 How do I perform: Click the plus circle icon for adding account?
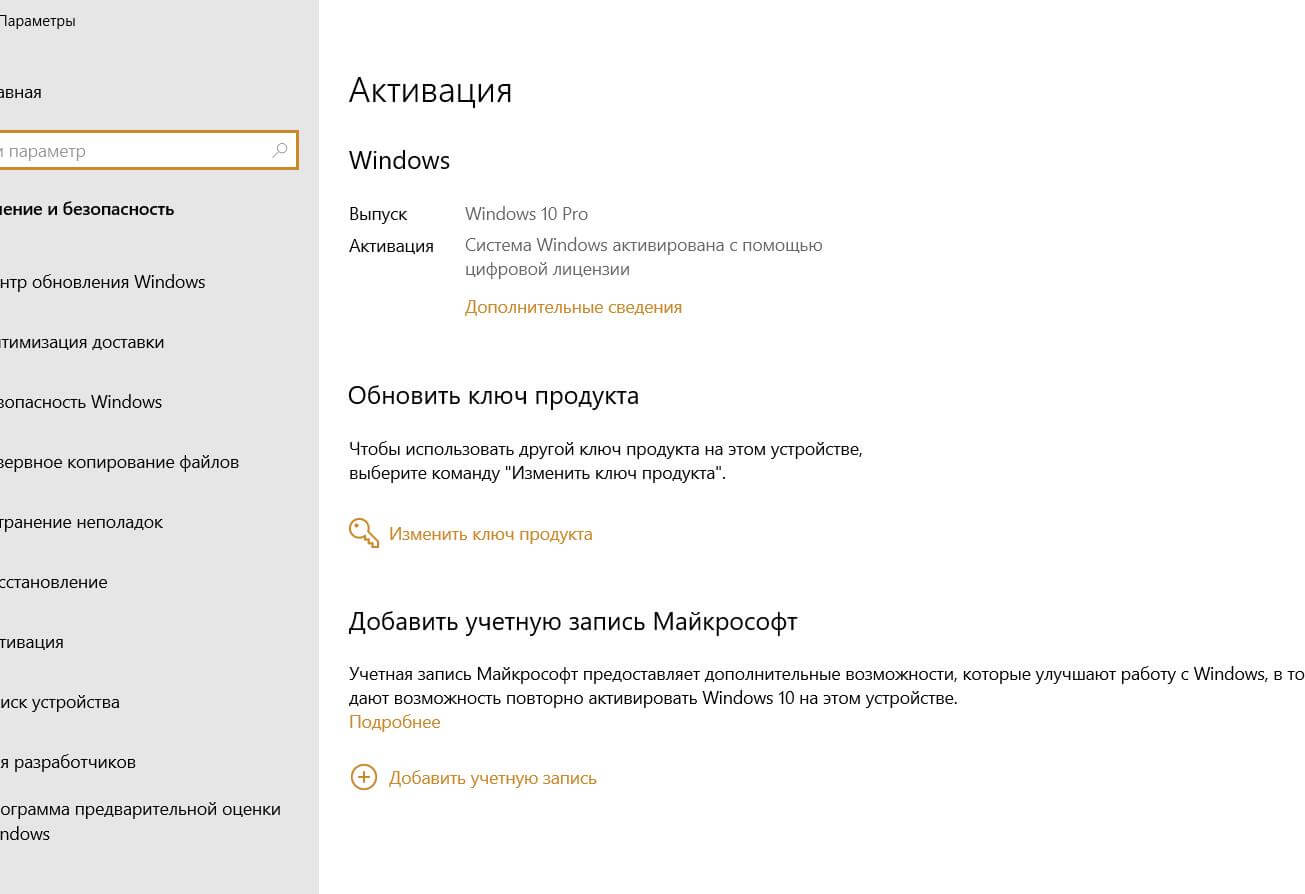click(x=363, y=777)
